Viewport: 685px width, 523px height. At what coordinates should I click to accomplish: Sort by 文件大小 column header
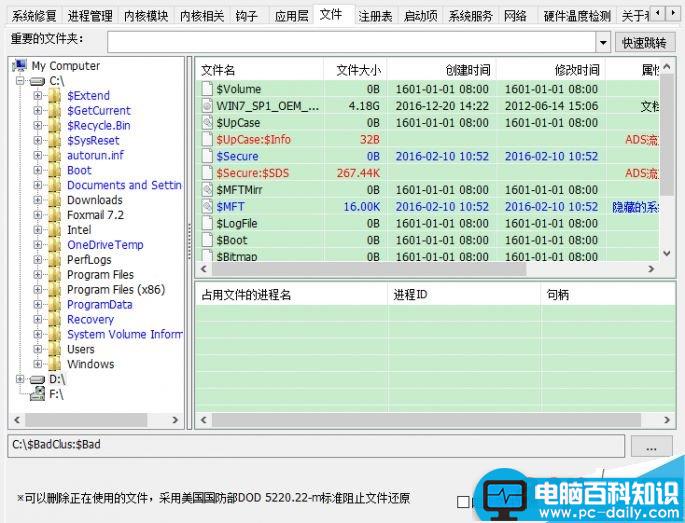pyautogui.click(x=355, y=70)
